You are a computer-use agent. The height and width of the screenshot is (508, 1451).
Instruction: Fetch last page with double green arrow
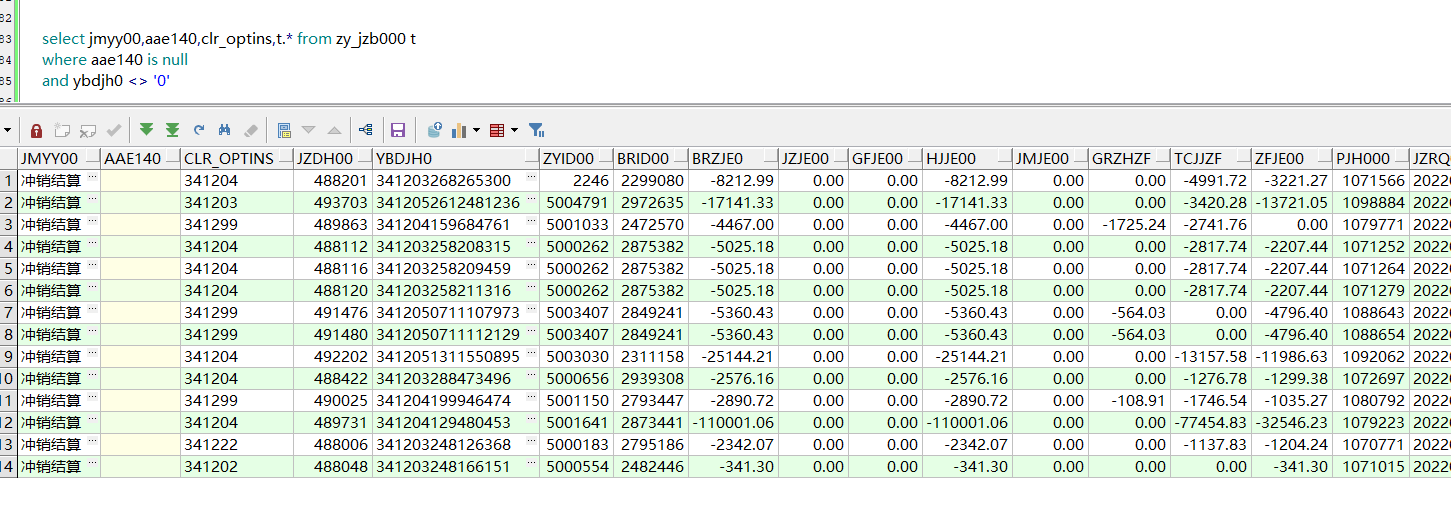(172, 130)
